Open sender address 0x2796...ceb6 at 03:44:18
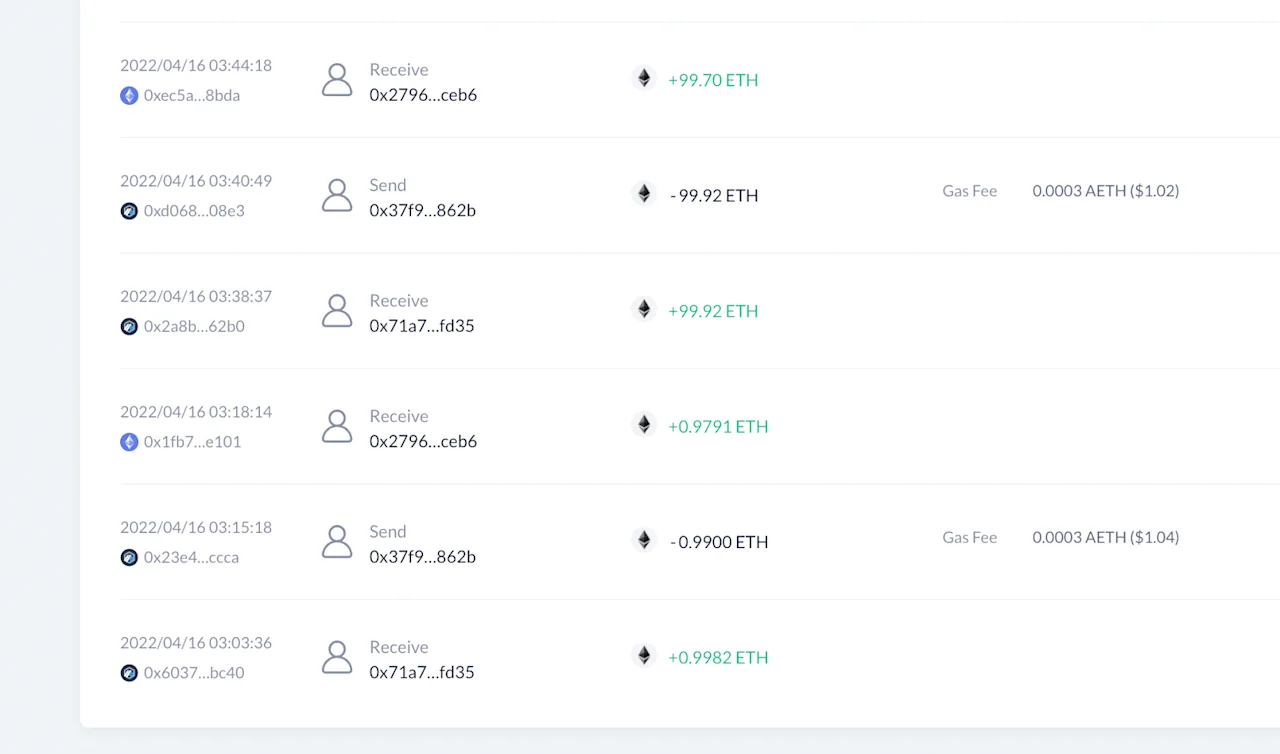The image size is (1280, 754). (423, 95)
